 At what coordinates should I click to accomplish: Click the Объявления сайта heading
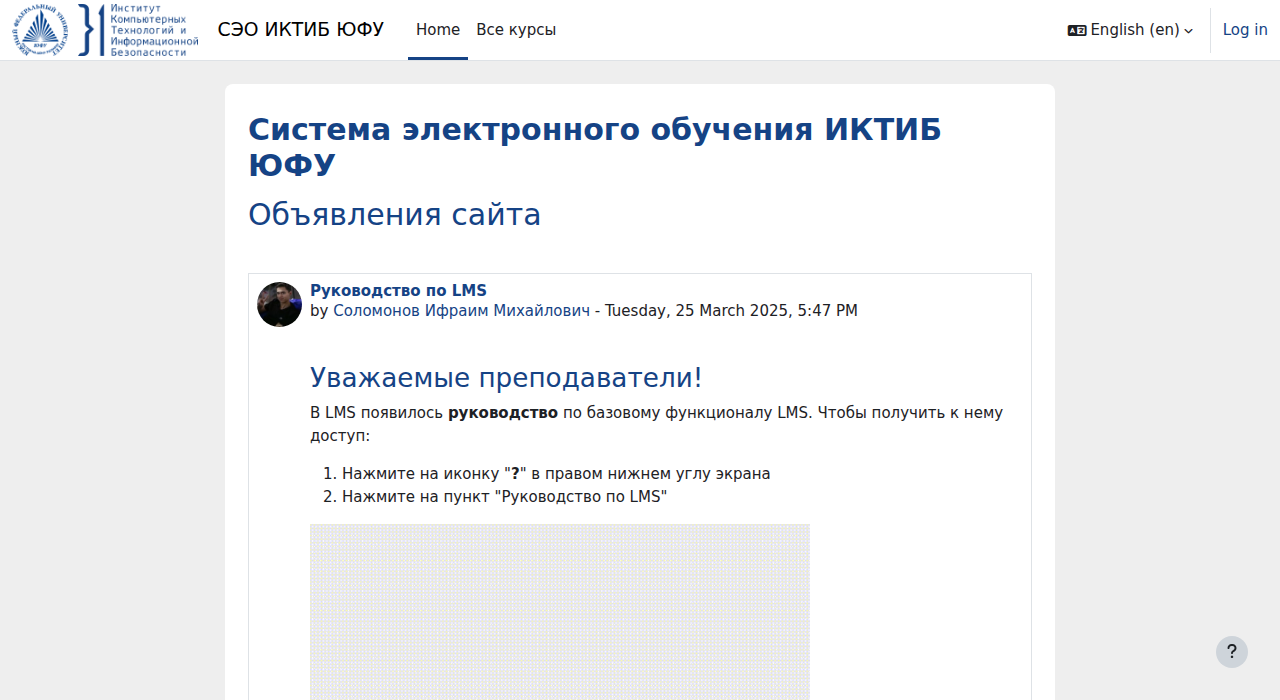[394, 215]
